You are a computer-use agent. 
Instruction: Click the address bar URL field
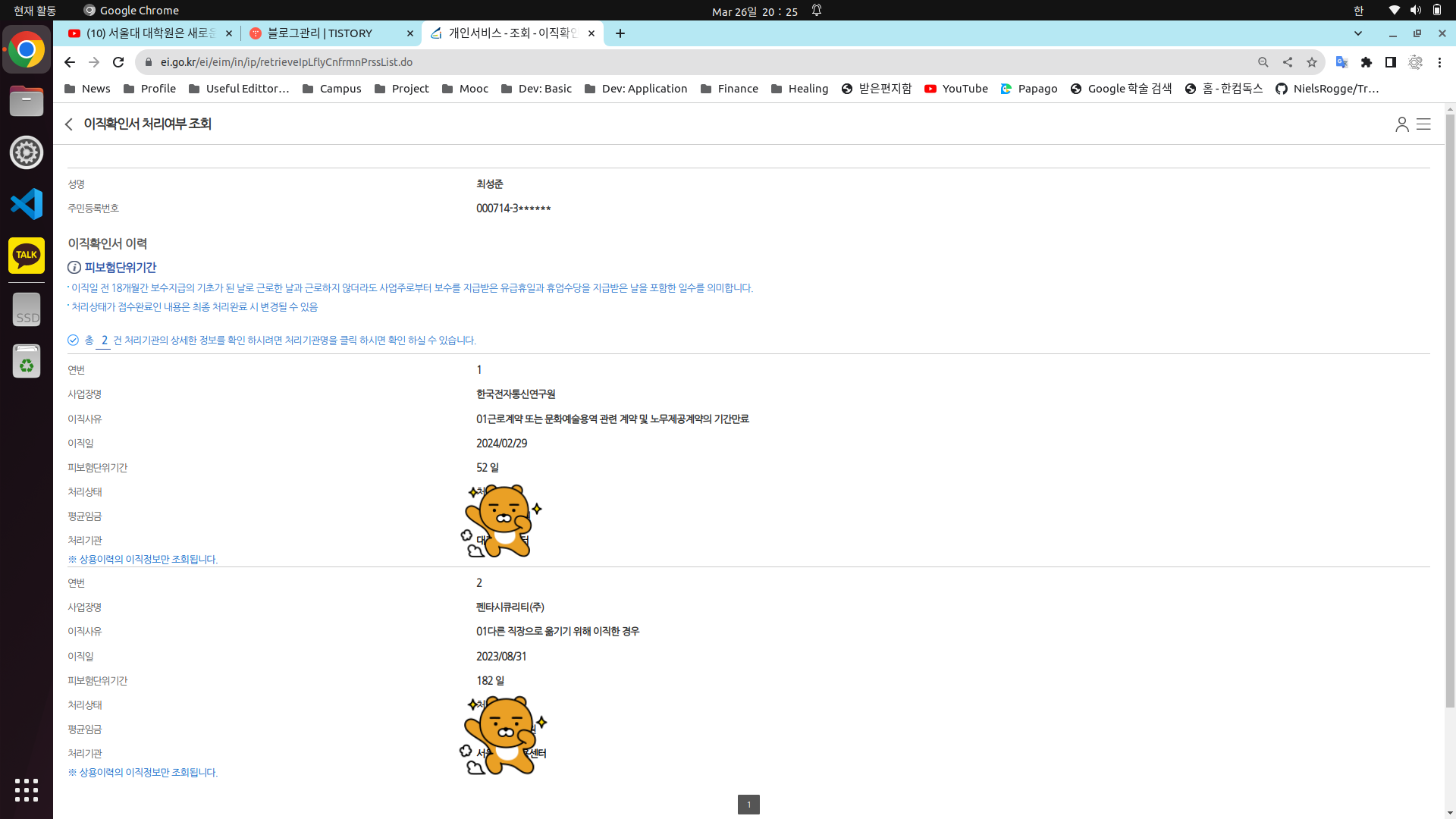682,62
